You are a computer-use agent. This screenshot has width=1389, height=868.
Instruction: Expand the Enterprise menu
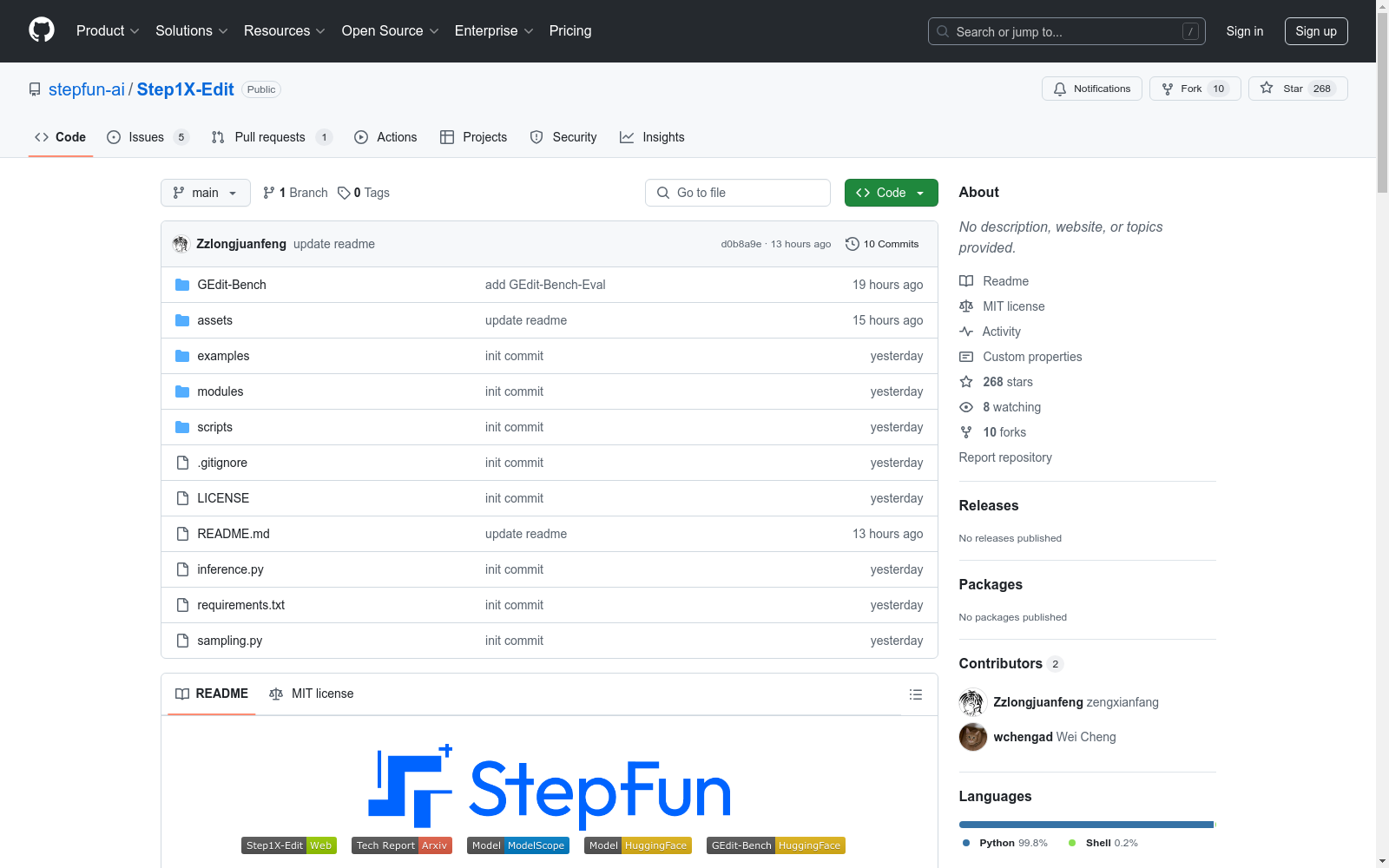pos(494,30)
